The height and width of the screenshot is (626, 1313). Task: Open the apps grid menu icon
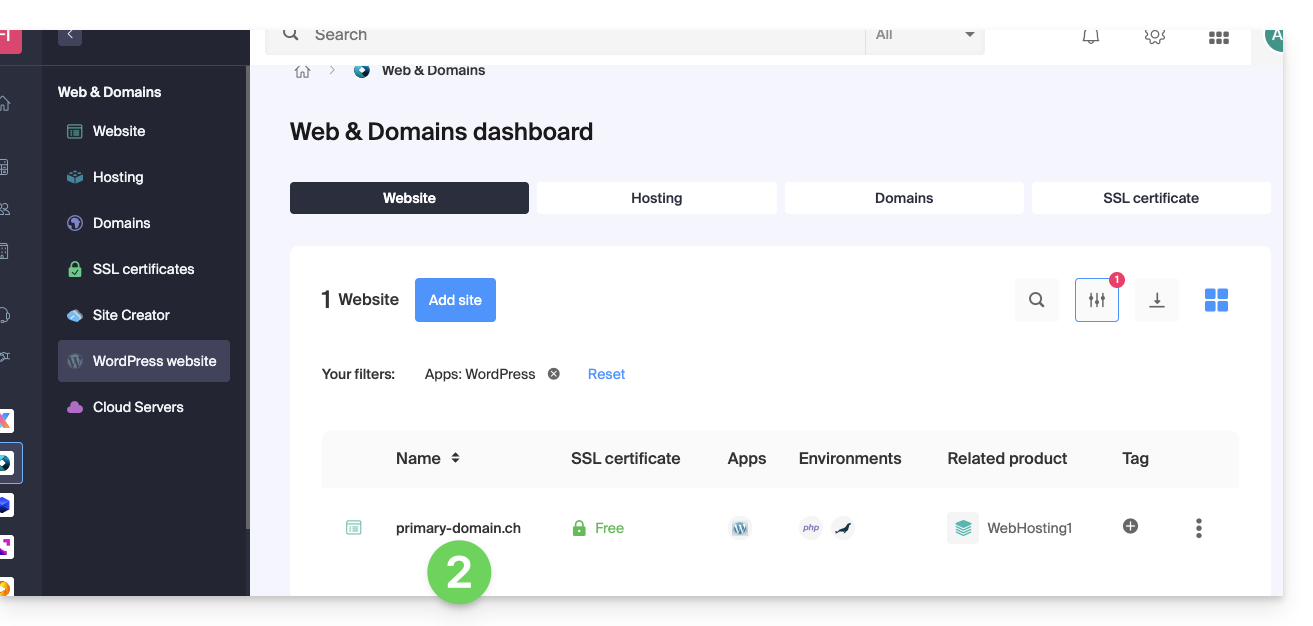tap(1218, 37)
